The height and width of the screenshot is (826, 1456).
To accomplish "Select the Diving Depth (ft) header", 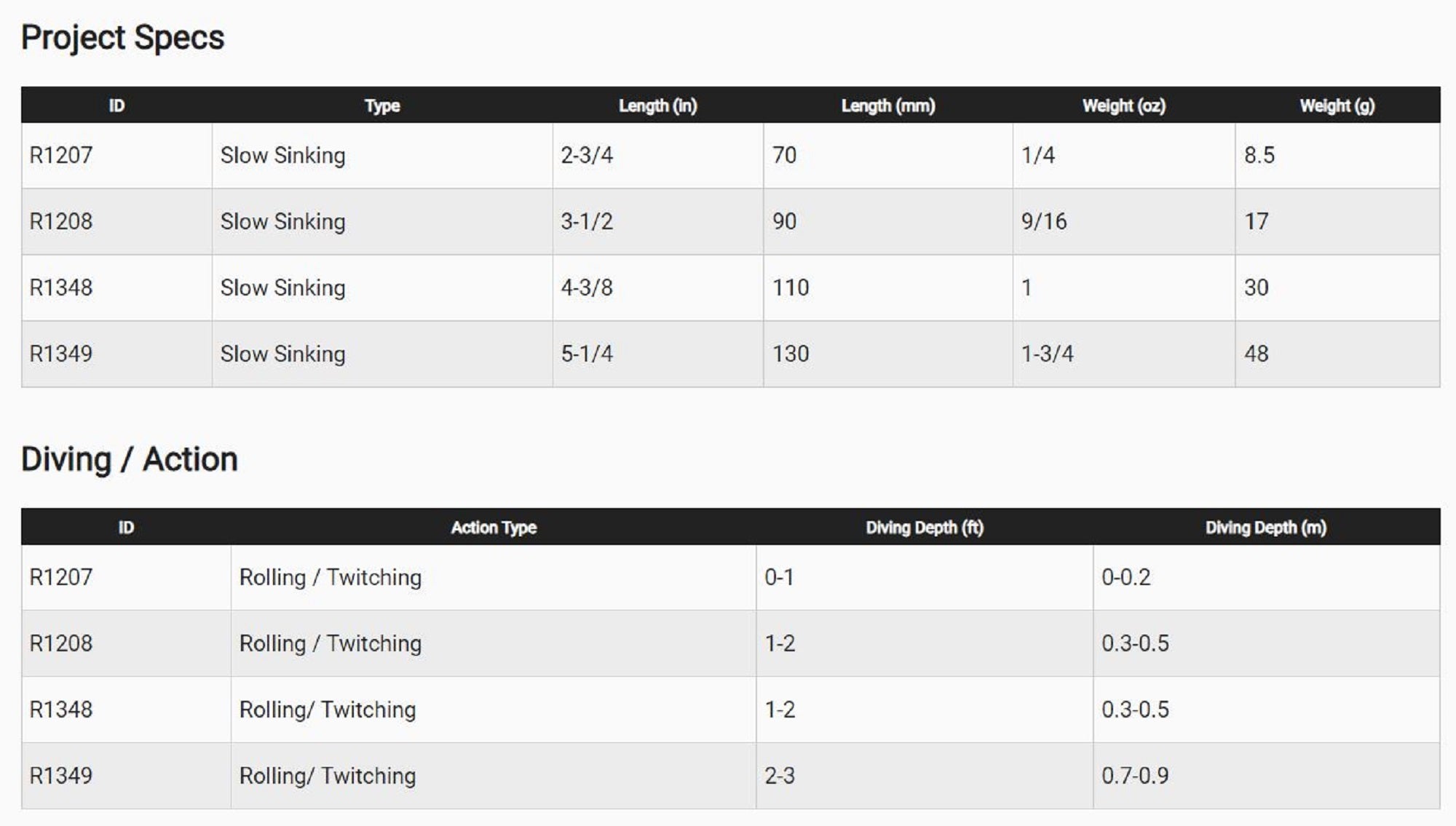I will click(x=925, y=528).
